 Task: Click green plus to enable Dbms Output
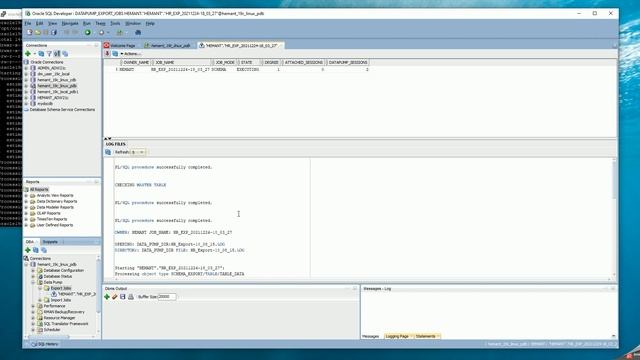107,297
